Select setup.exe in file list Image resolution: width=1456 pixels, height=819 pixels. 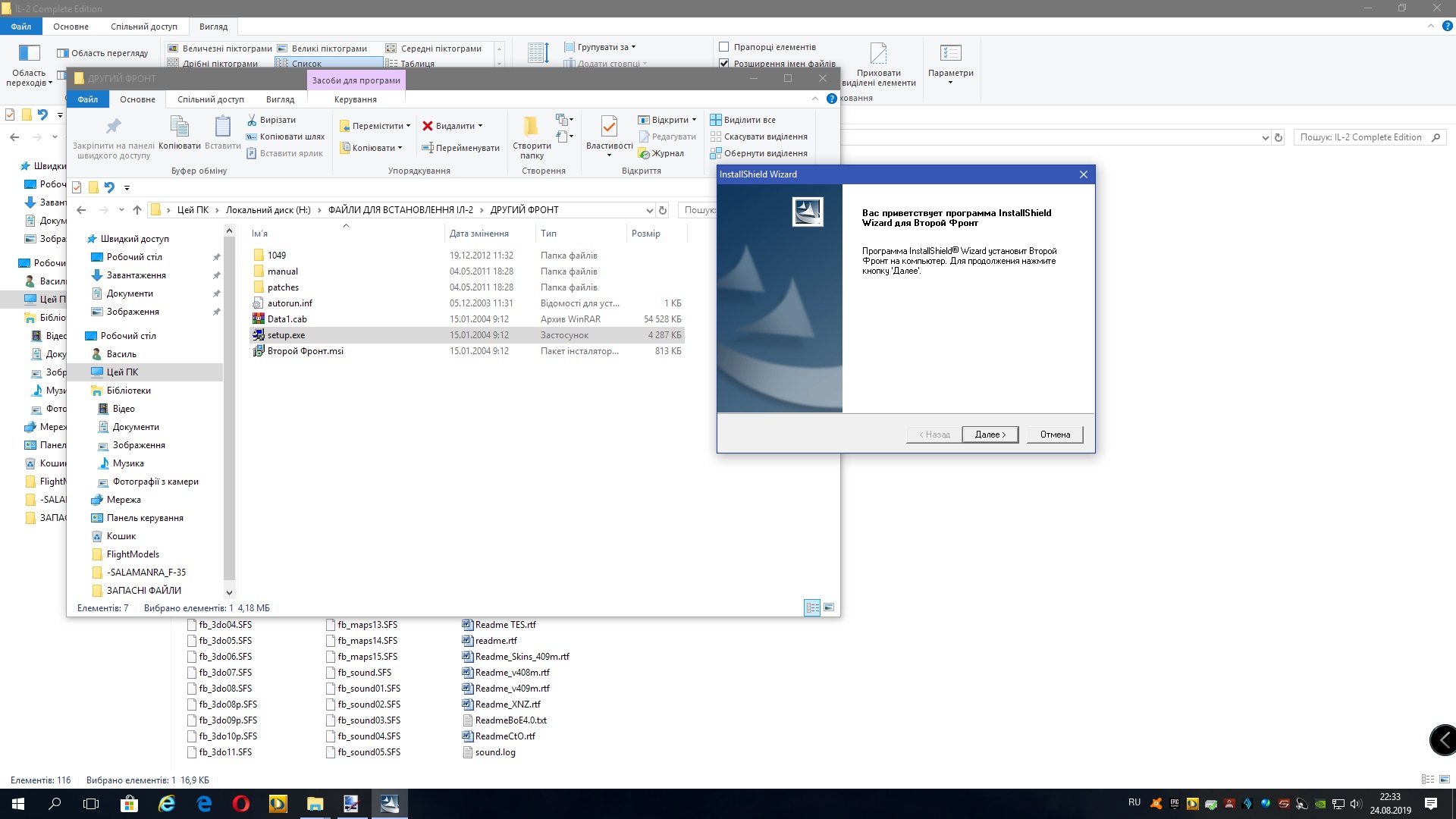(x=467, y=335)
